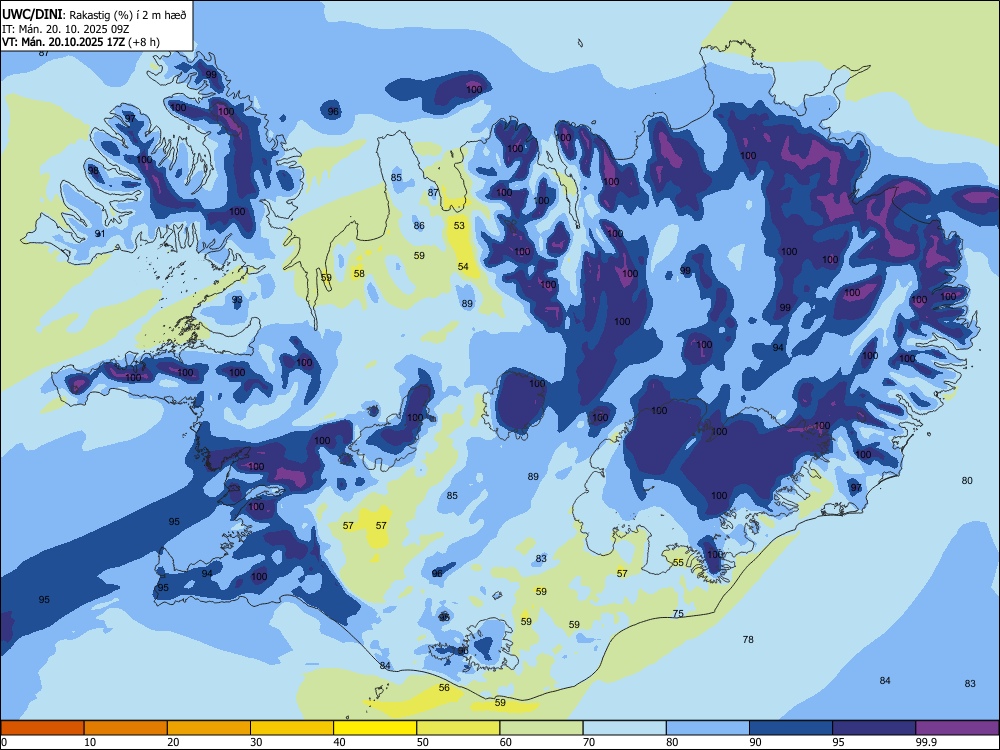
Task: Click the legend tick label '60'
Action: 506,742
